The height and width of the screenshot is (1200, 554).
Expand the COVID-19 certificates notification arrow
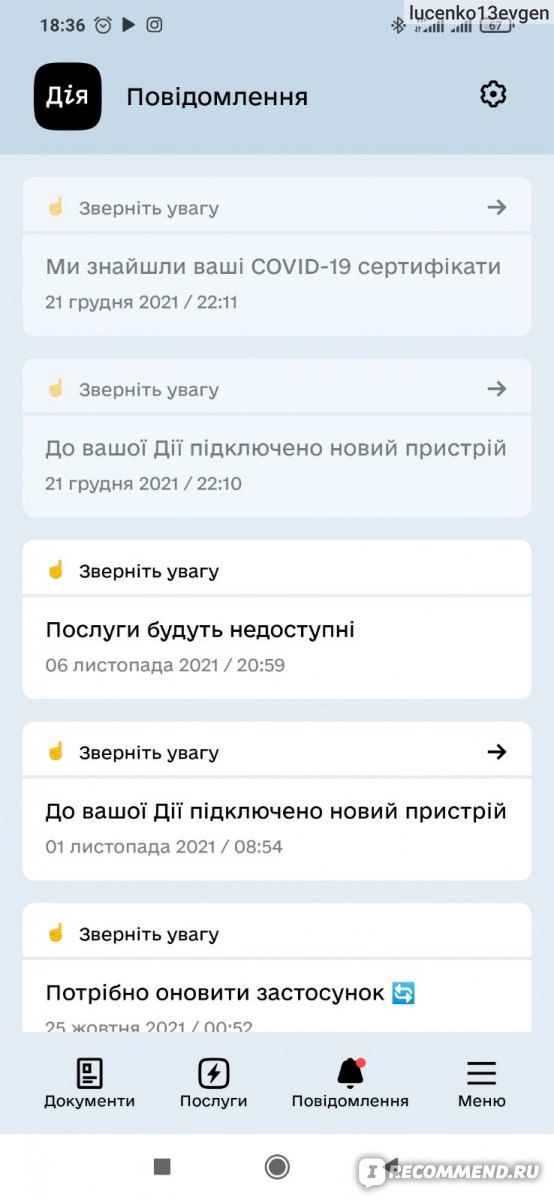[497, 207]
